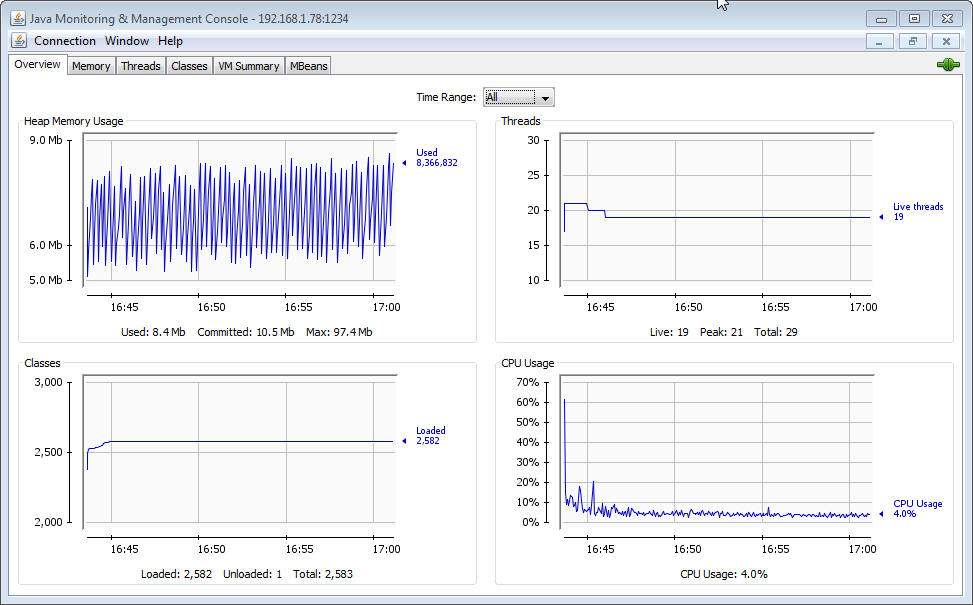Maximize the outer application window

pyautogui.click(x=913, y=18)
